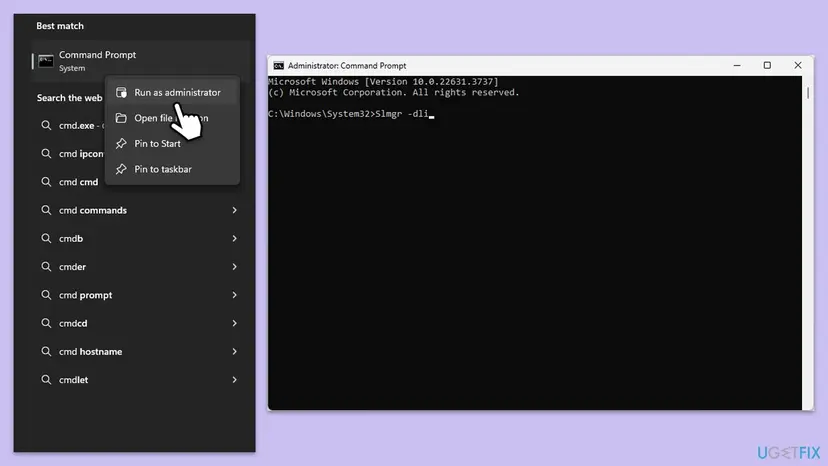828x466 pixels.
Task: Click the Best match heading
Action: click(60, 26)
